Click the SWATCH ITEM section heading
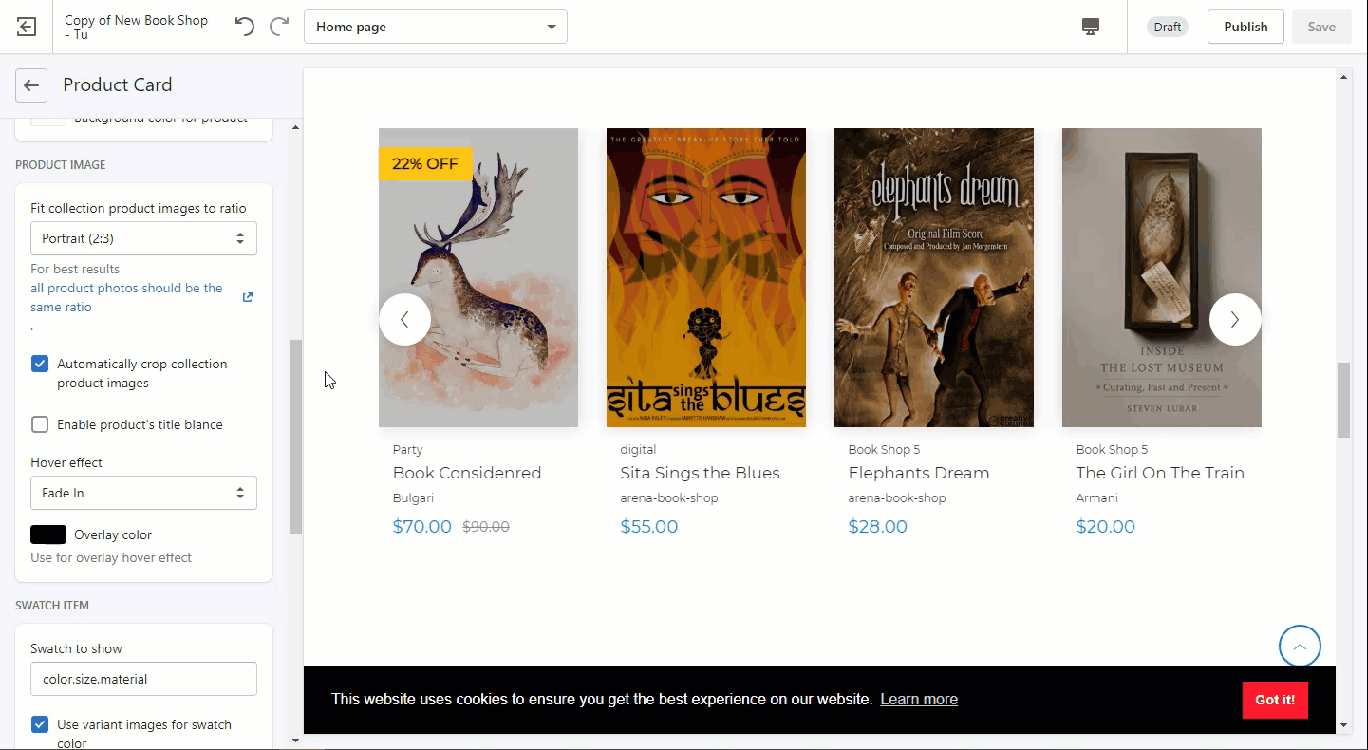This screenshot has height=750, width=1368. pos(52,606)
